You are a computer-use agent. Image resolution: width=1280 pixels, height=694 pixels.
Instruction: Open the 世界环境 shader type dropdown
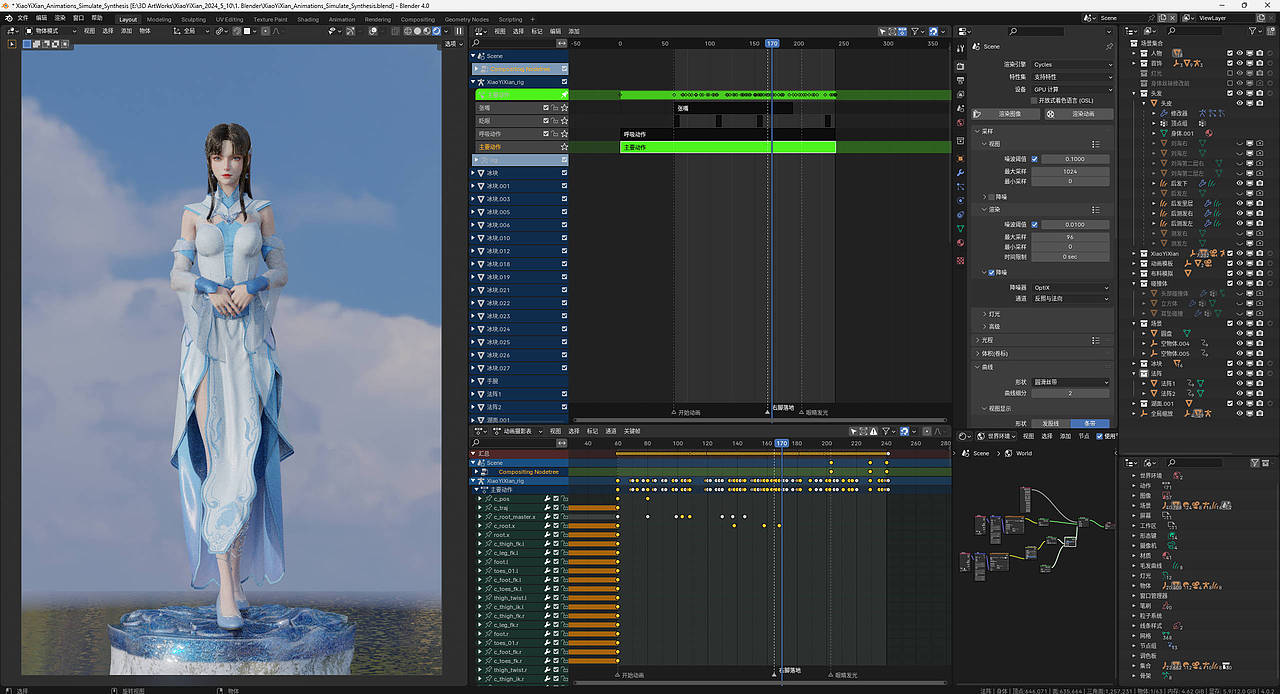[995, 436]
